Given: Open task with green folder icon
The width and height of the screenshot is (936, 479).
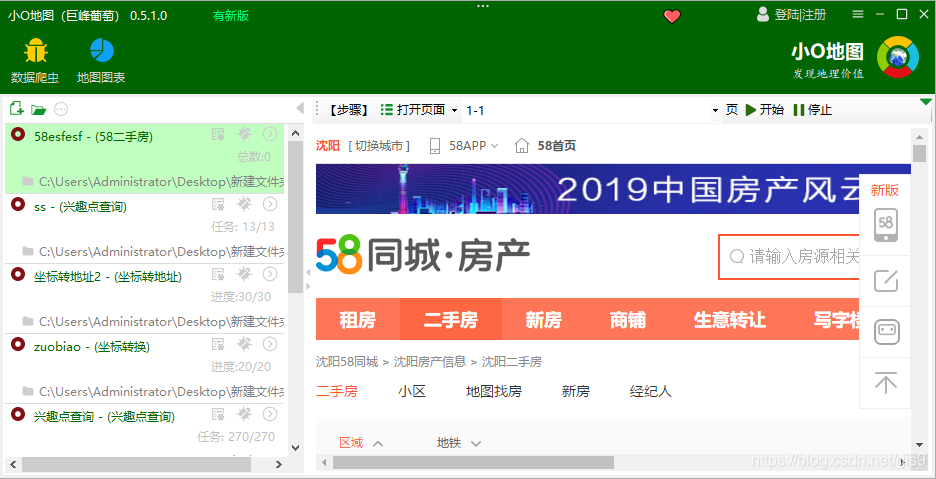Looking at the screenshot, I should pos(39,109).
